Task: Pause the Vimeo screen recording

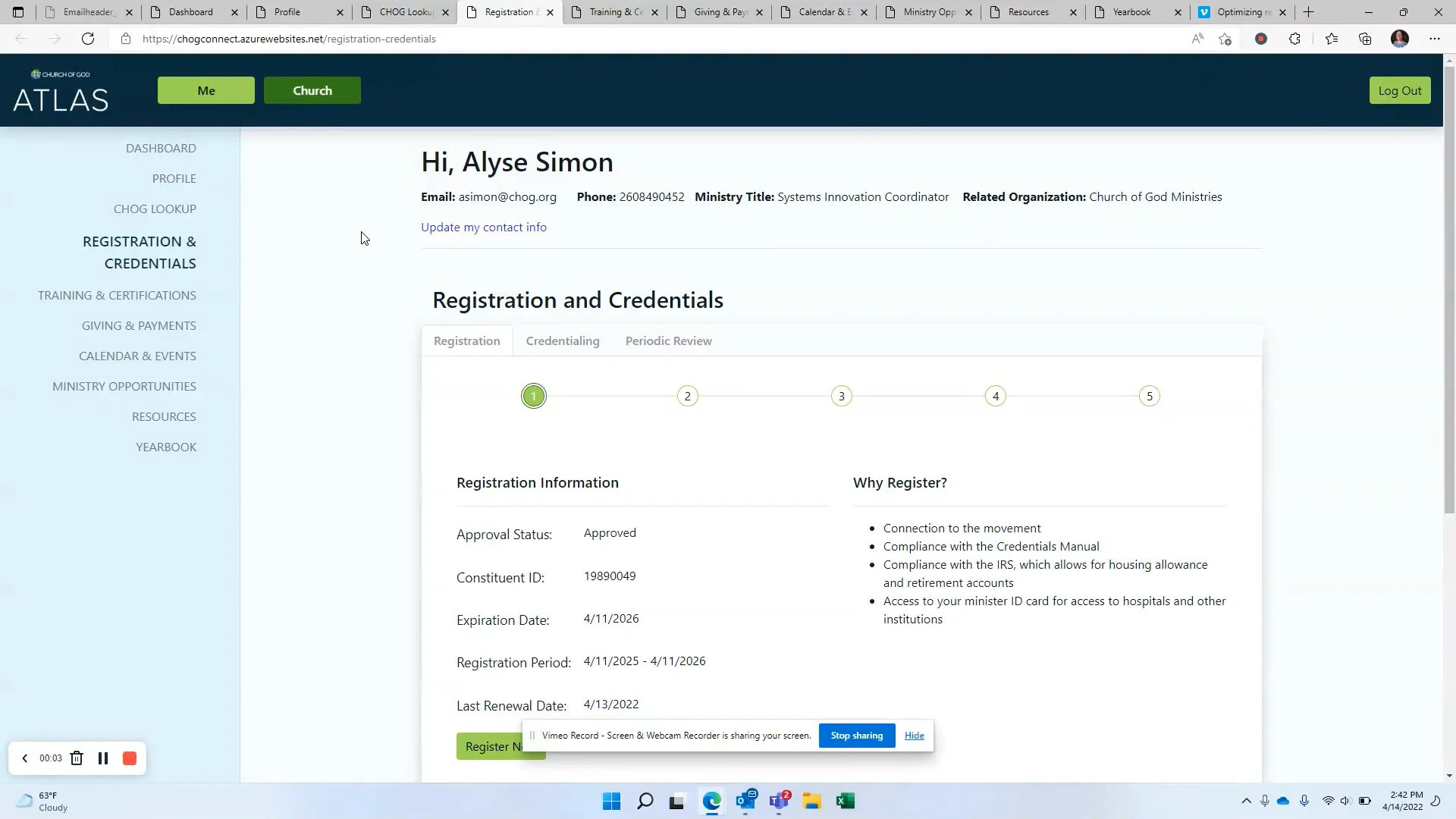Action: [x=103, y=758]
